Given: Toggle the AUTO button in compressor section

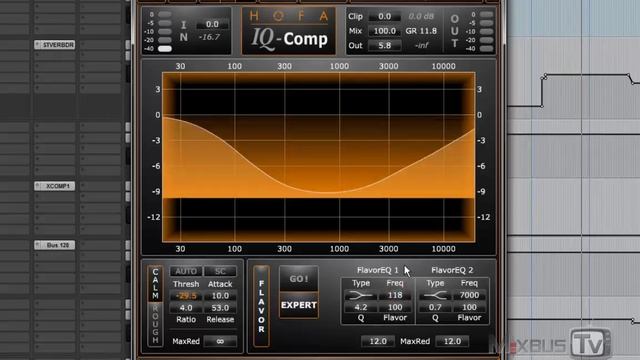Looking at the screenshot, I should (186, 271).
